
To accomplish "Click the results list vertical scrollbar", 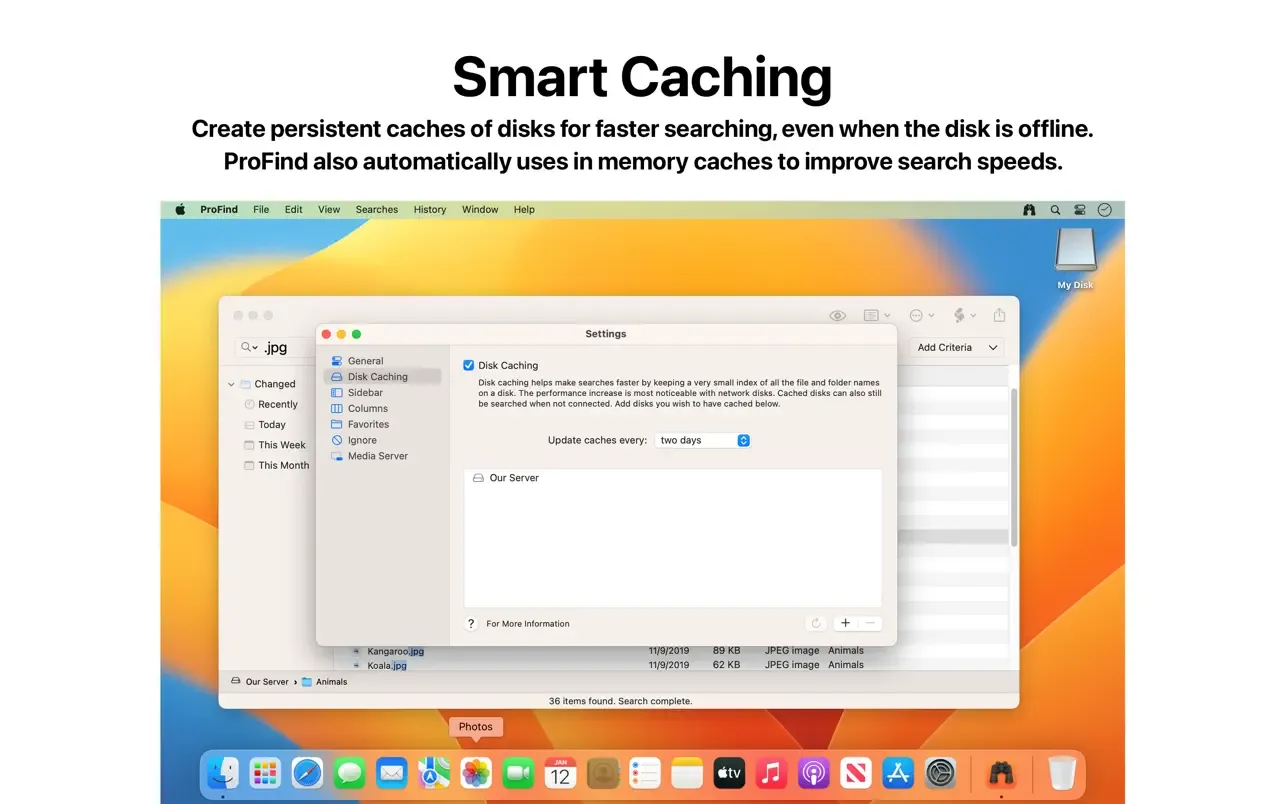I will pyautogui.click(x=1013, y=467).
